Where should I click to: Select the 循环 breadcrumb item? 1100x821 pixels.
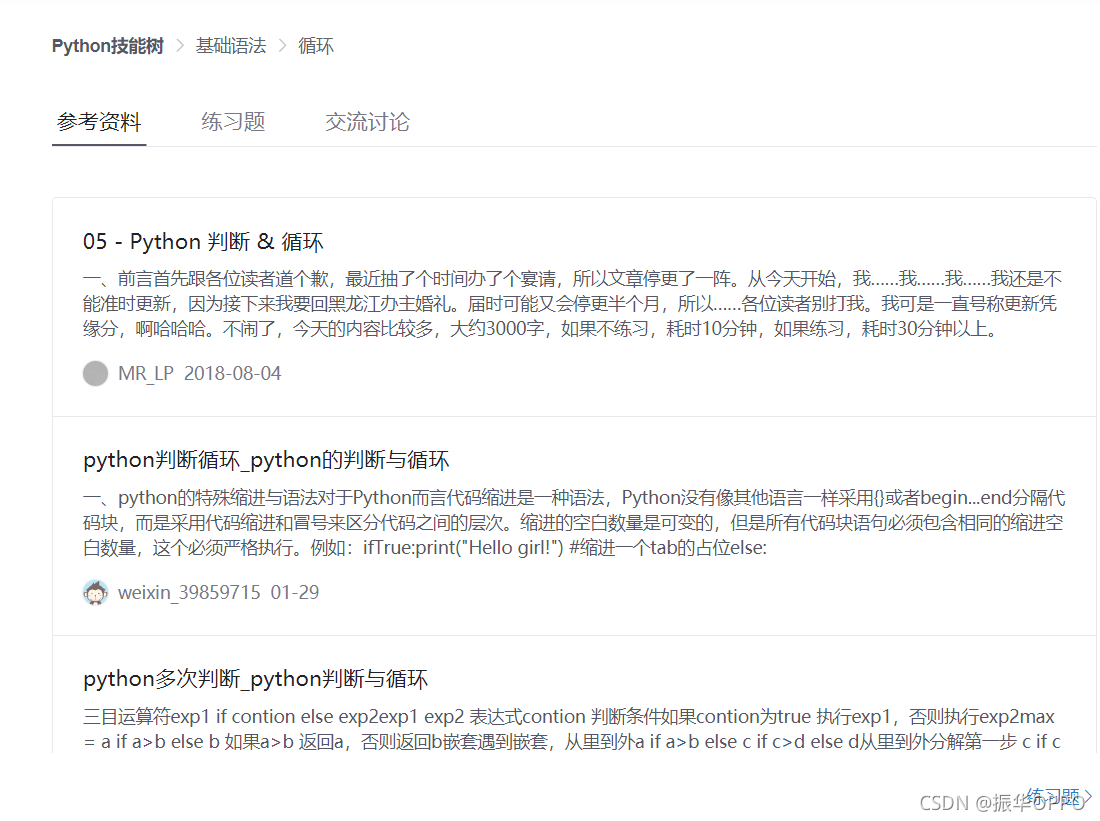pyautogui.click(x=316, y=46)
